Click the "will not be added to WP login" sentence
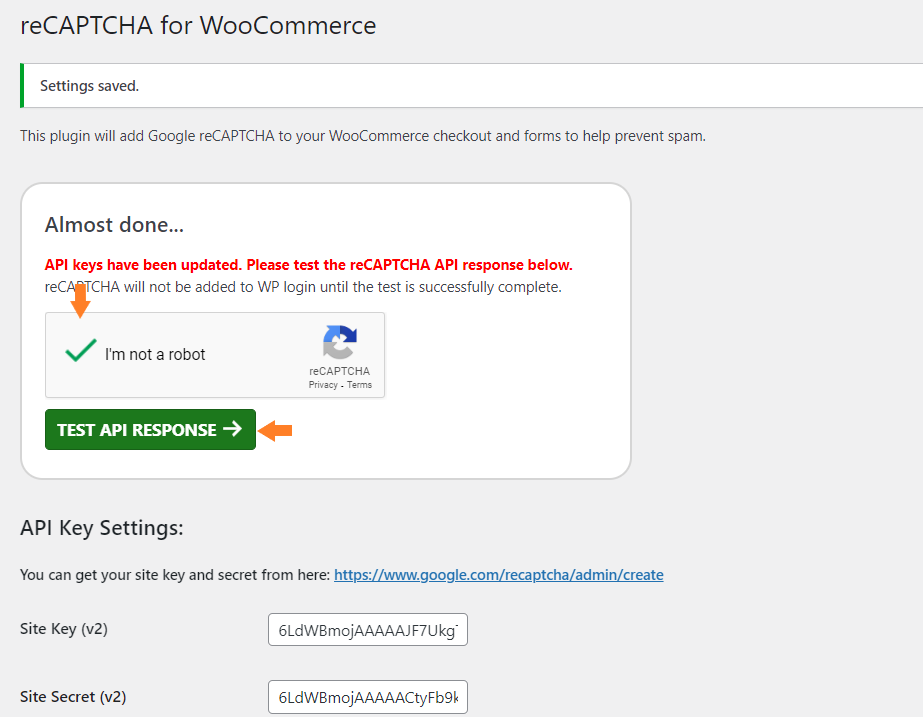This screenshot has height=717, width=923. (303, 287)
